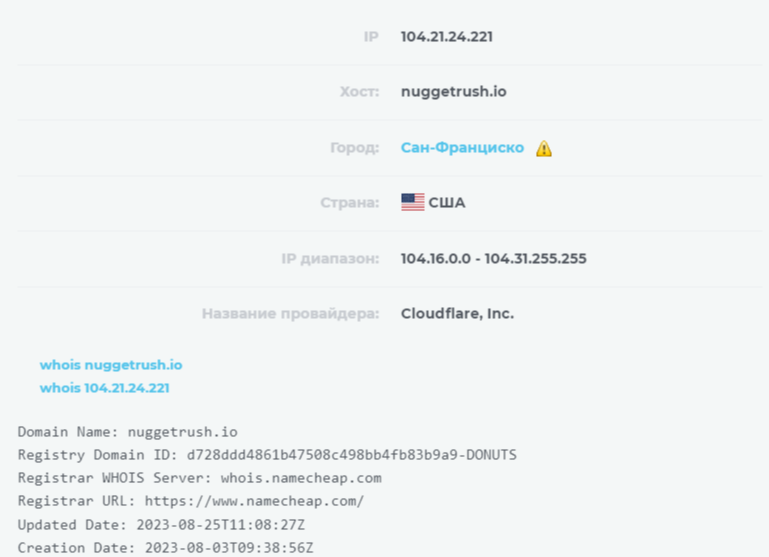Click the IP диапазон field label
769x557 pixels.
(x=330, y=259)
